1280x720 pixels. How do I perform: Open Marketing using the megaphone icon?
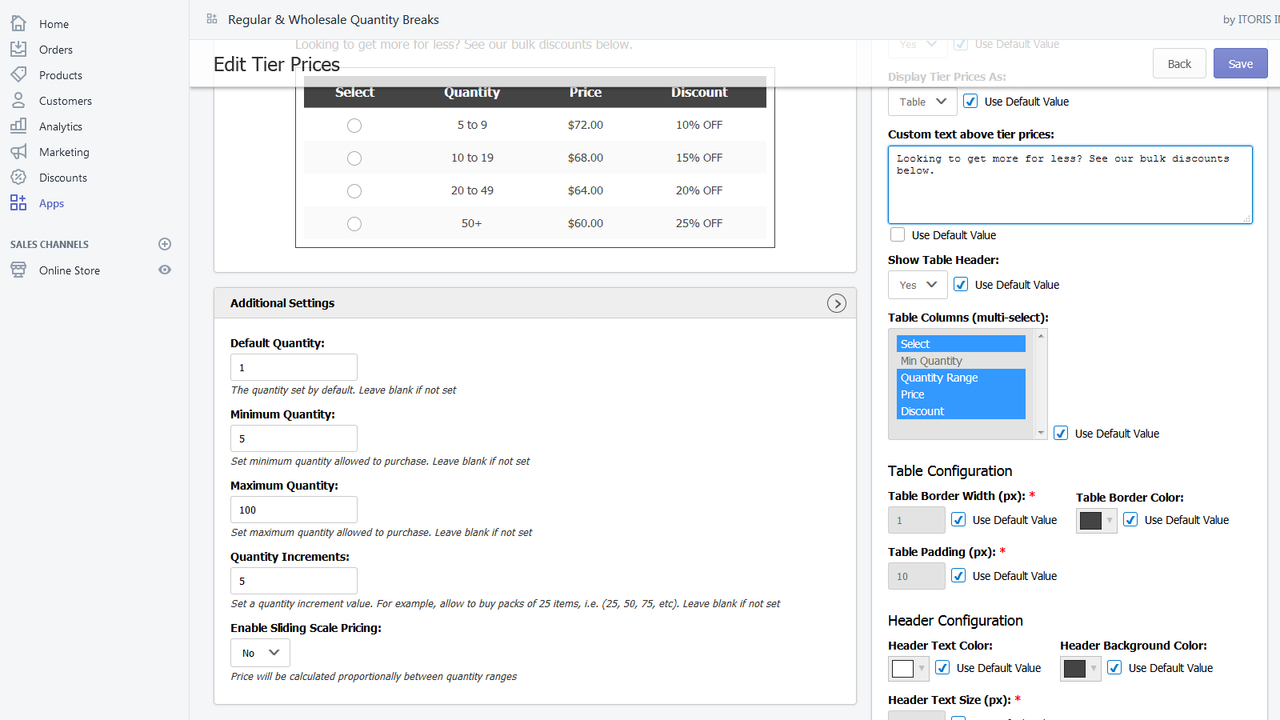(18, 151)
